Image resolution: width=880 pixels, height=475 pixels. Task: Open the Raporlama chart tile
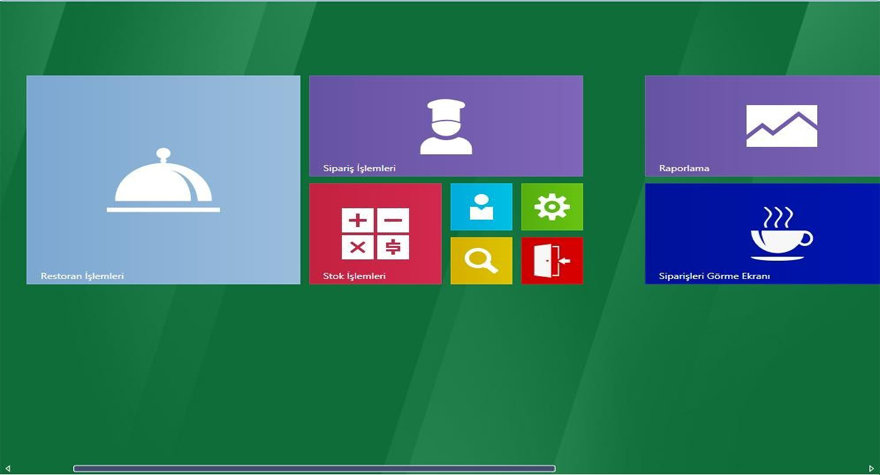click(x=762, y=126)
